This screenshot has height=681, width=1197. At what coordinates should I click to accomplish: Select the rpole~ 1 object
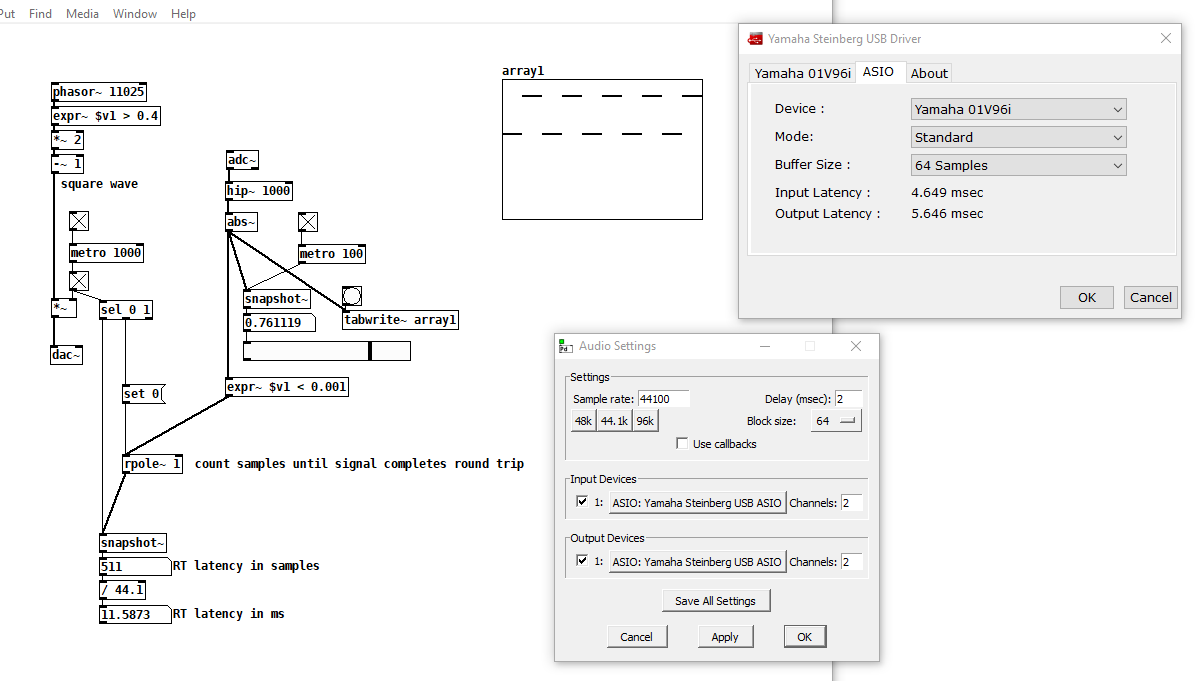(x=153, y=463)
